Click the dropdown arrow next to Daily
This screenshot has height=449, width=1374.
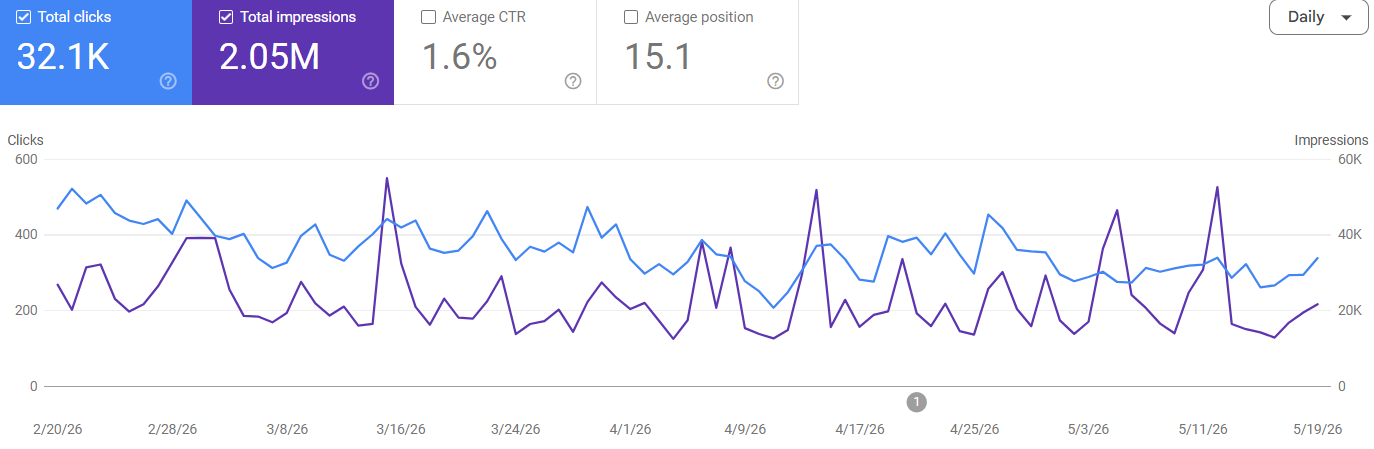(x=1346, y=18)
